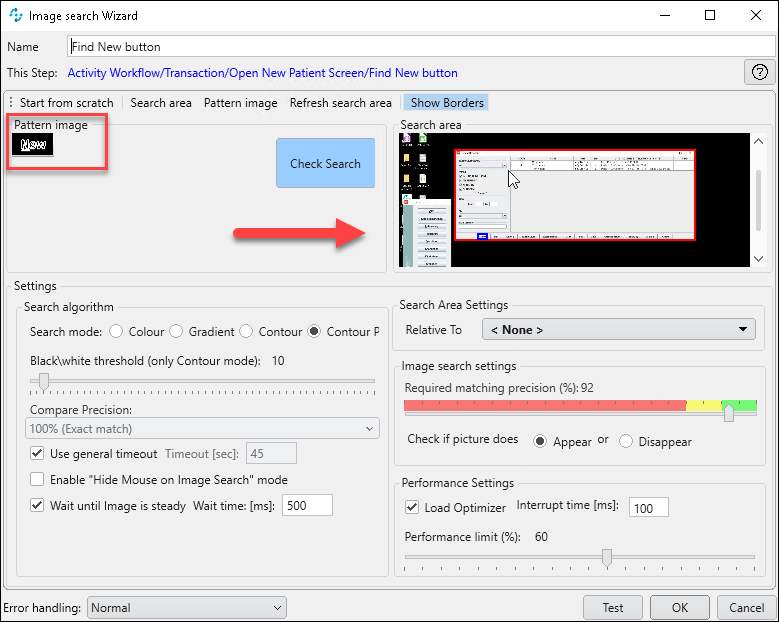The height and width of the screenshot is (622, 779).
Task: Click the Test button
Action: [x=613, y=607]
